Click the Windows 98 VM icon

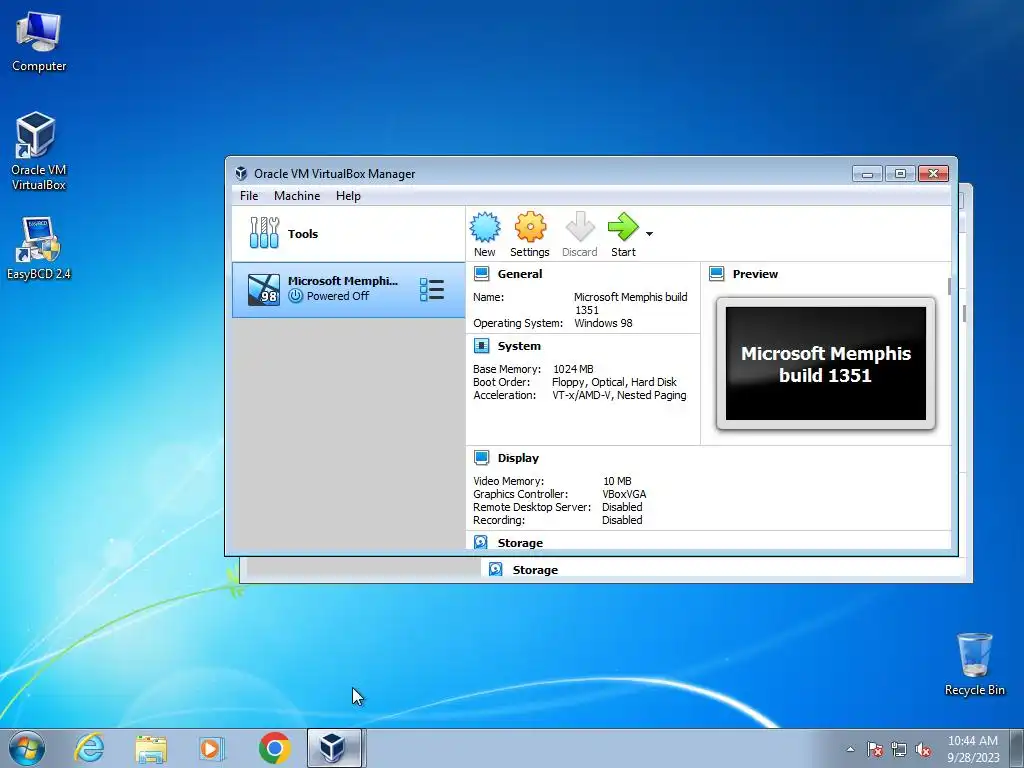[x=264, y=289]
